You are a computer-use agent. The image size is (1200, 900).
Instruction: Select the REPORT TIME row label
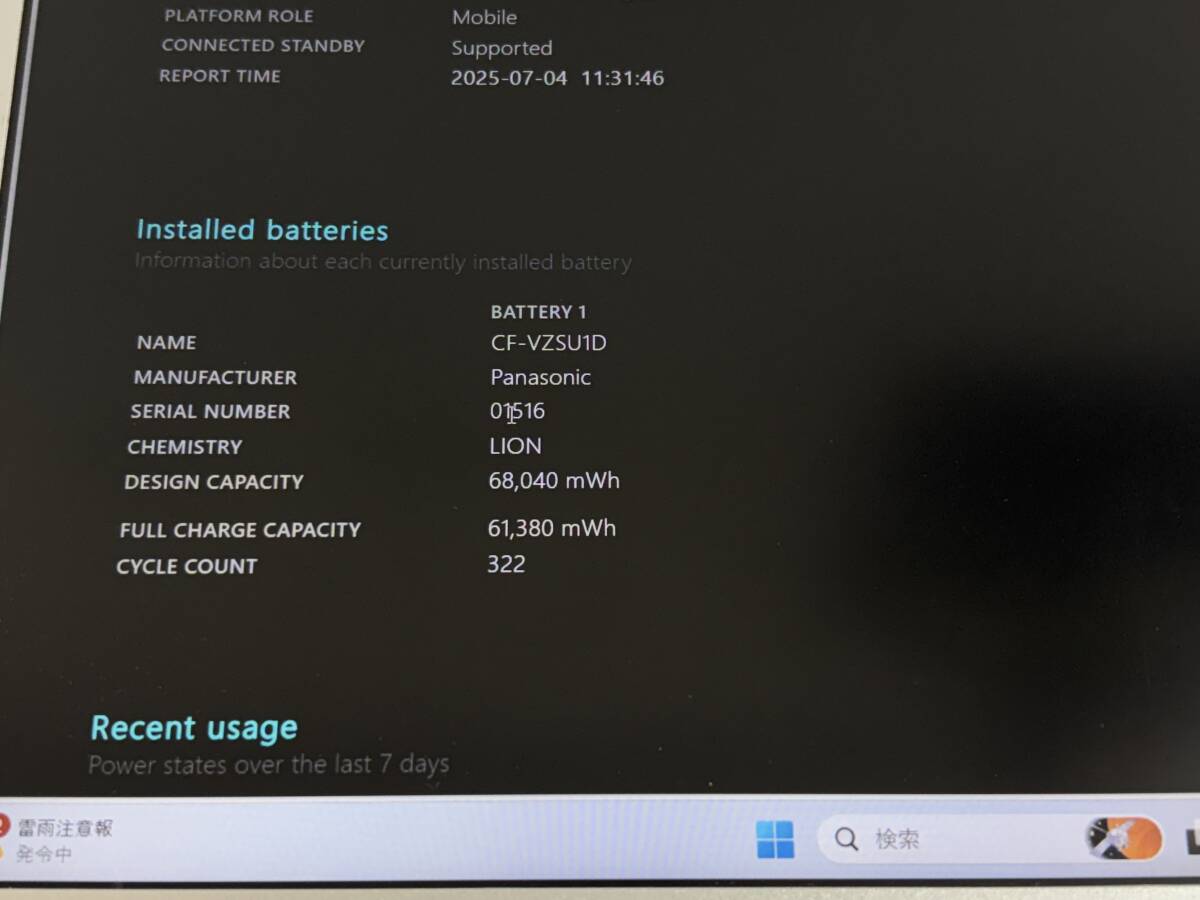coord(219,76)
